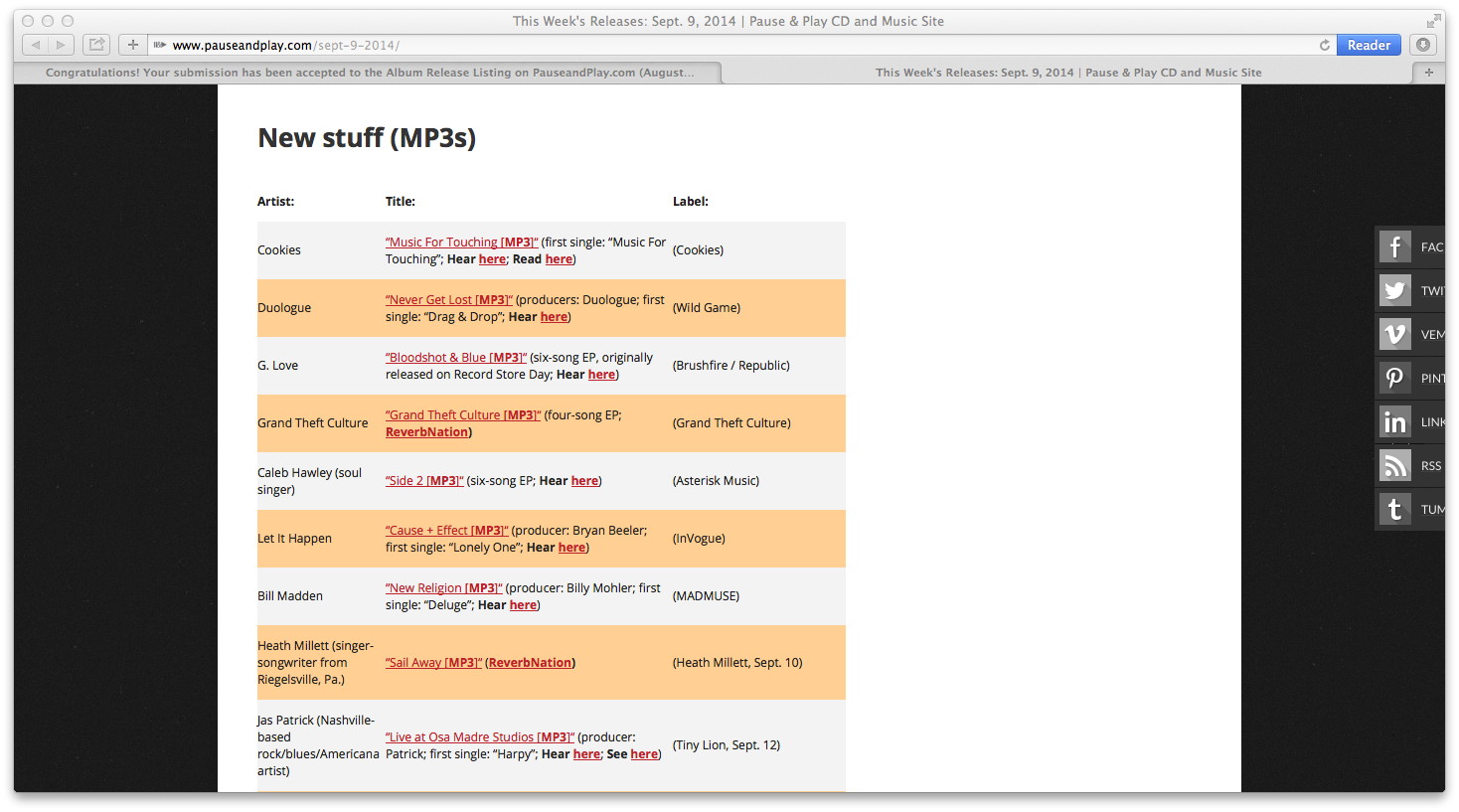The height and width of the screenshot is (812, 1459).
Task: Go back with the Safari back arrow
Action: point(36,45)
